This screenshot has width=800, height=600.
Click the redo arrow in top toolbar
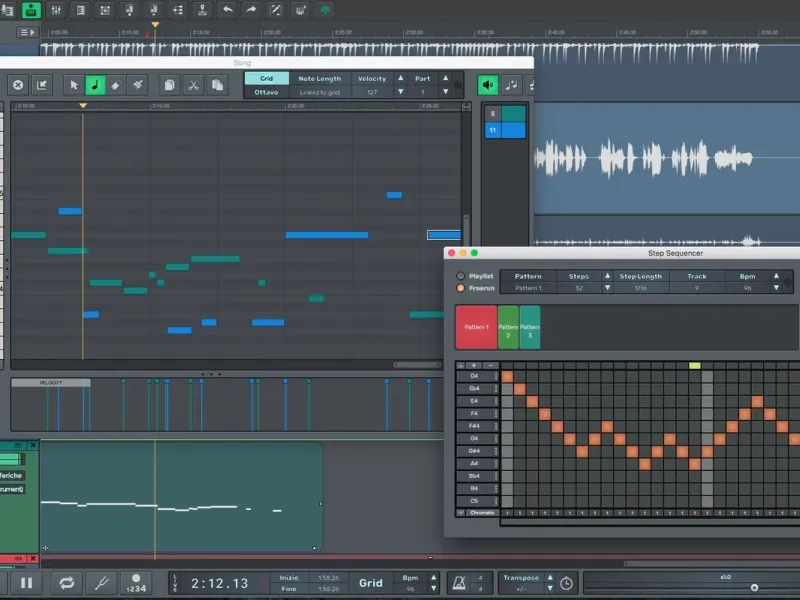coord(250,10)
